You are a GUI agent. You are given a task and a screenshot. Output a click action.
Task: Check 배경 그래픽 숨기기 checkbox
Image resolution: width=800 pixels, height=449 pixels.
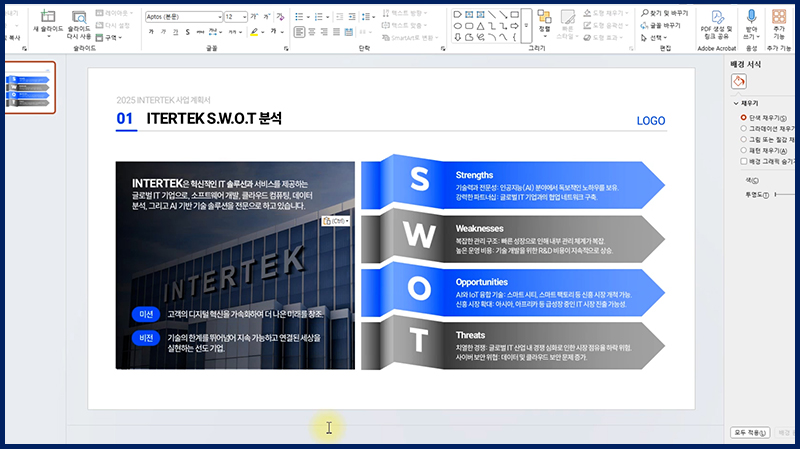click(743, 161)
